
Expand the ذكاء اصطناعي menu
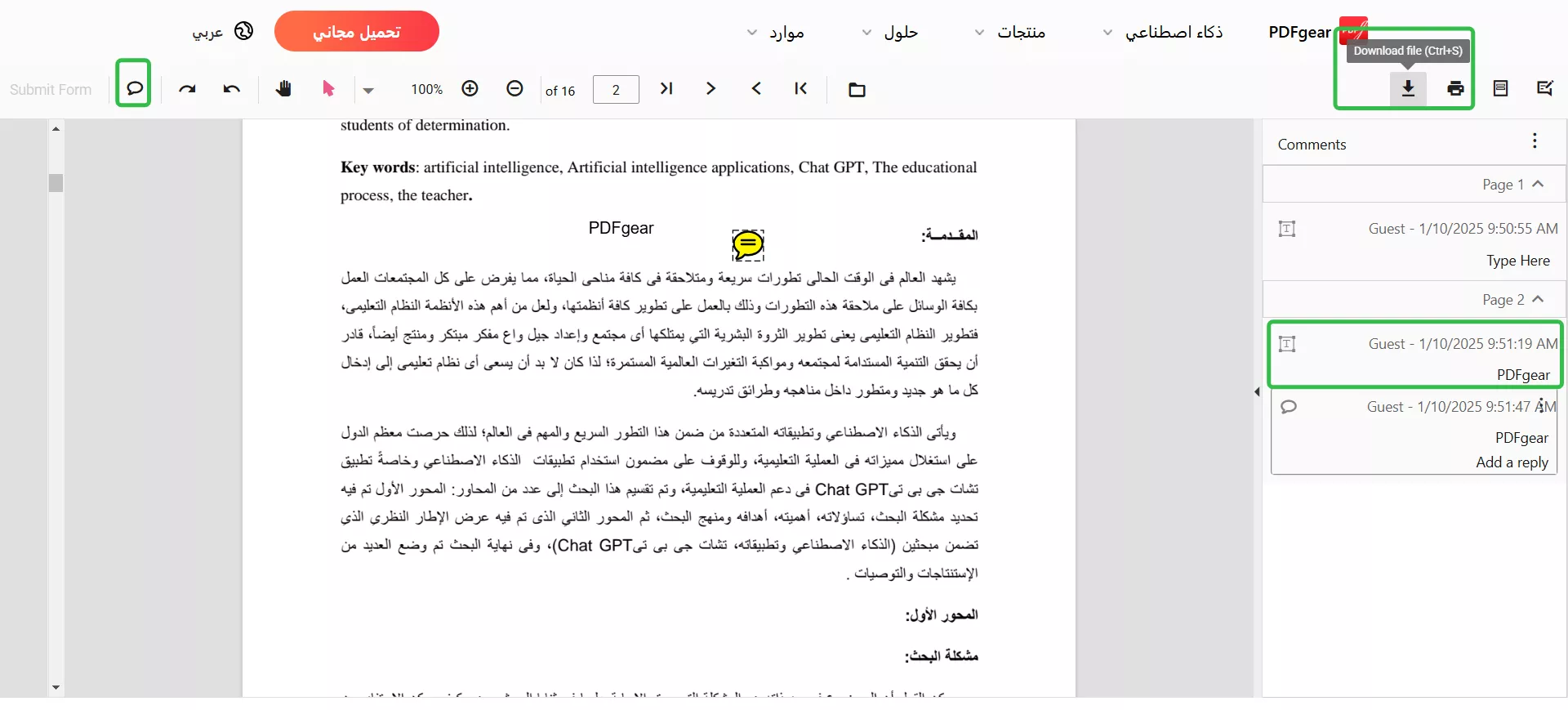(1163, 32)
